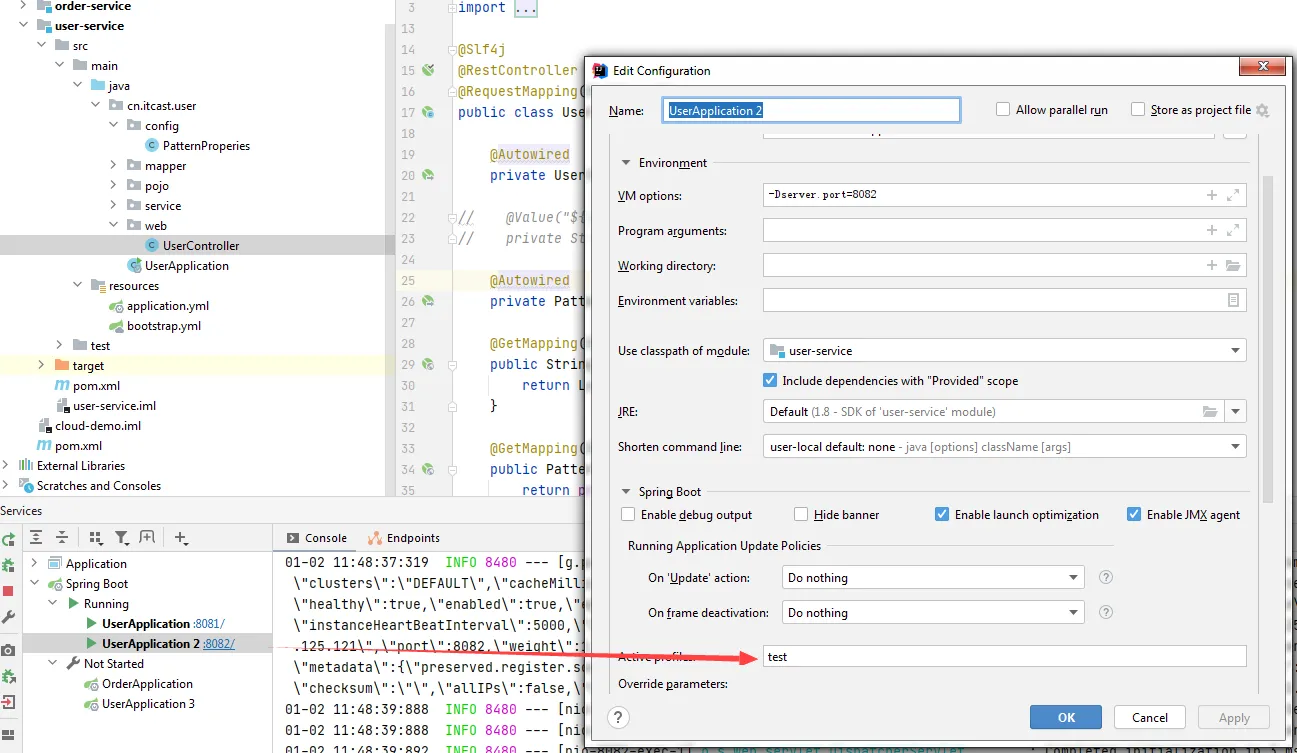Click OK in Edit Configuration dialog
1297x753 pixels.
pos(1066,717)
